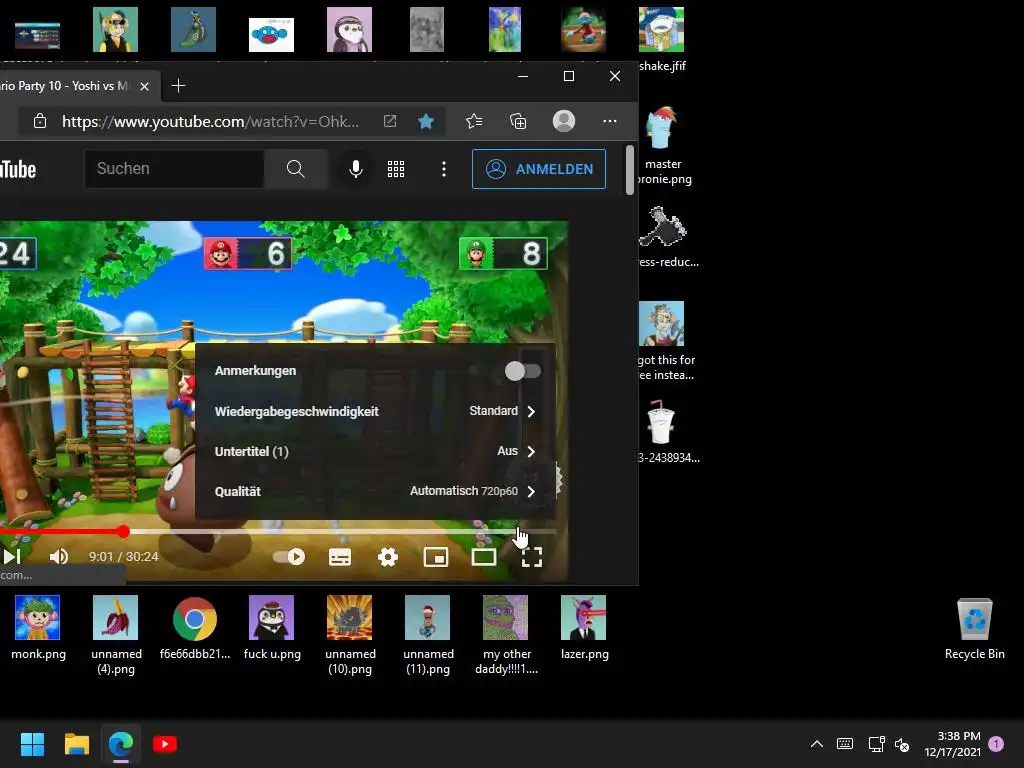Switch to theater mode
Image resolution: width=1024 pixels, height=768 pixels.
484,557
